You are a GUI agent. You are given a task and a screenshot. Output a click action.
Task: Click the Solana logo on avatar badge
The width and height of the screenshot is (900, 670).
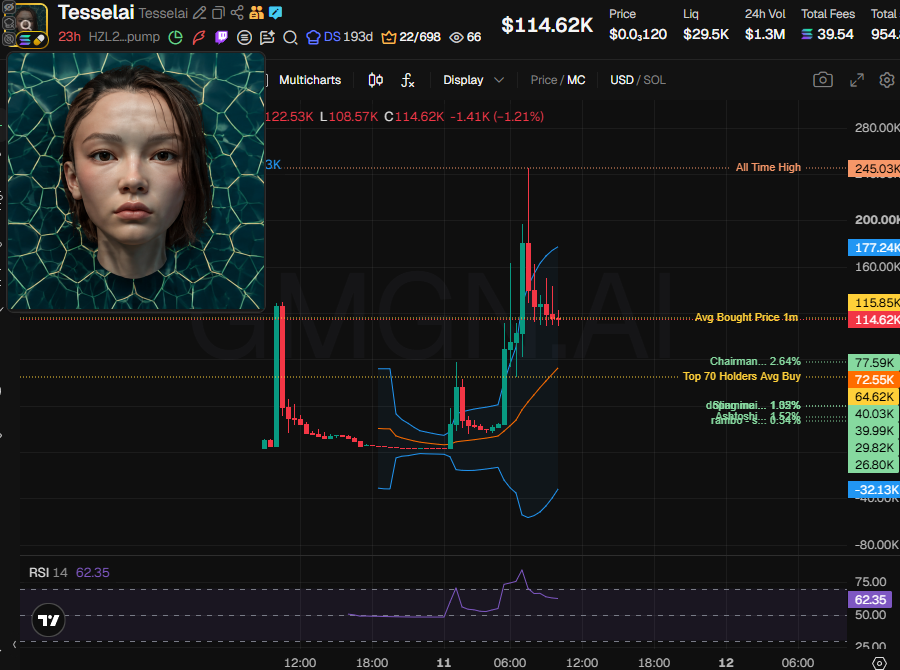coord(25,40)
